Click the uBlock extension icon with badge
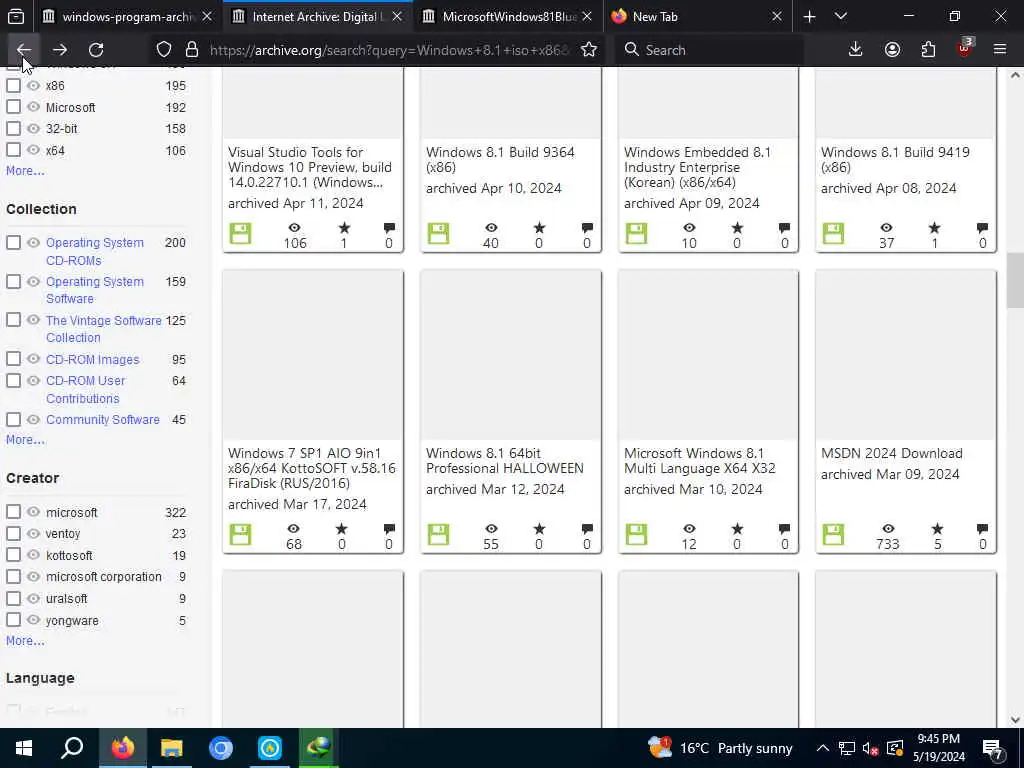This screenshot has height=768, width=1024. [965, 50]
